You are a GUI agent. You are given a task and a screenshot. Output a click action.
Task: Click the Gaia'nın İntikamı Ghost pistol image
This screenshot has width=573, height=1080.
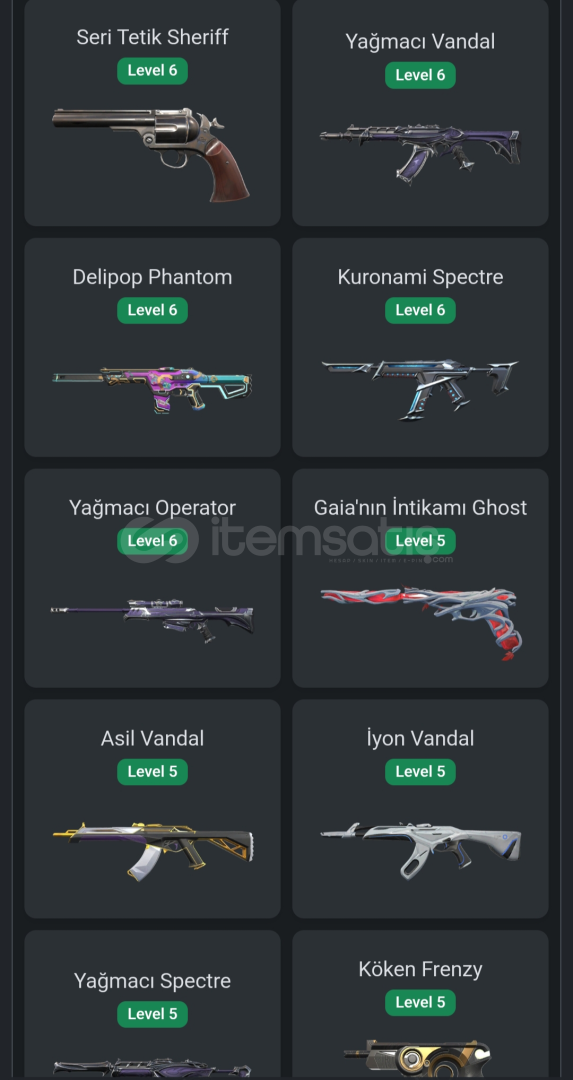click(420, 623)
